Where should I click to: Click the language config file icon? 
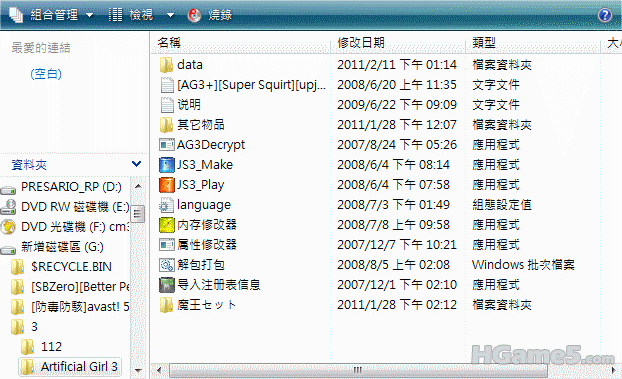(x=167, y=205)
